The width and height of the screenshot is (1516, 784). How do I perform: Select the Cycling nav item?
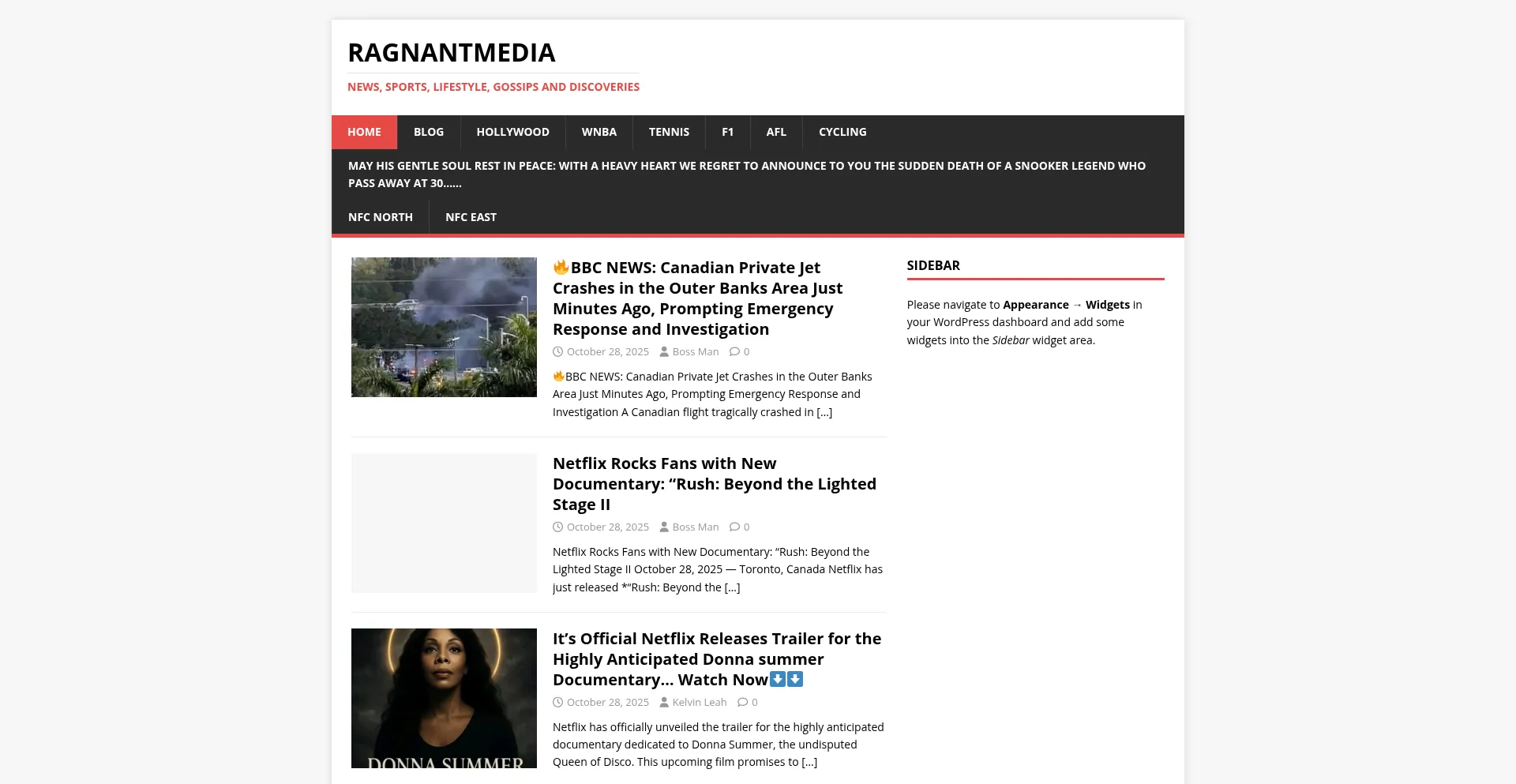point(842,132)
